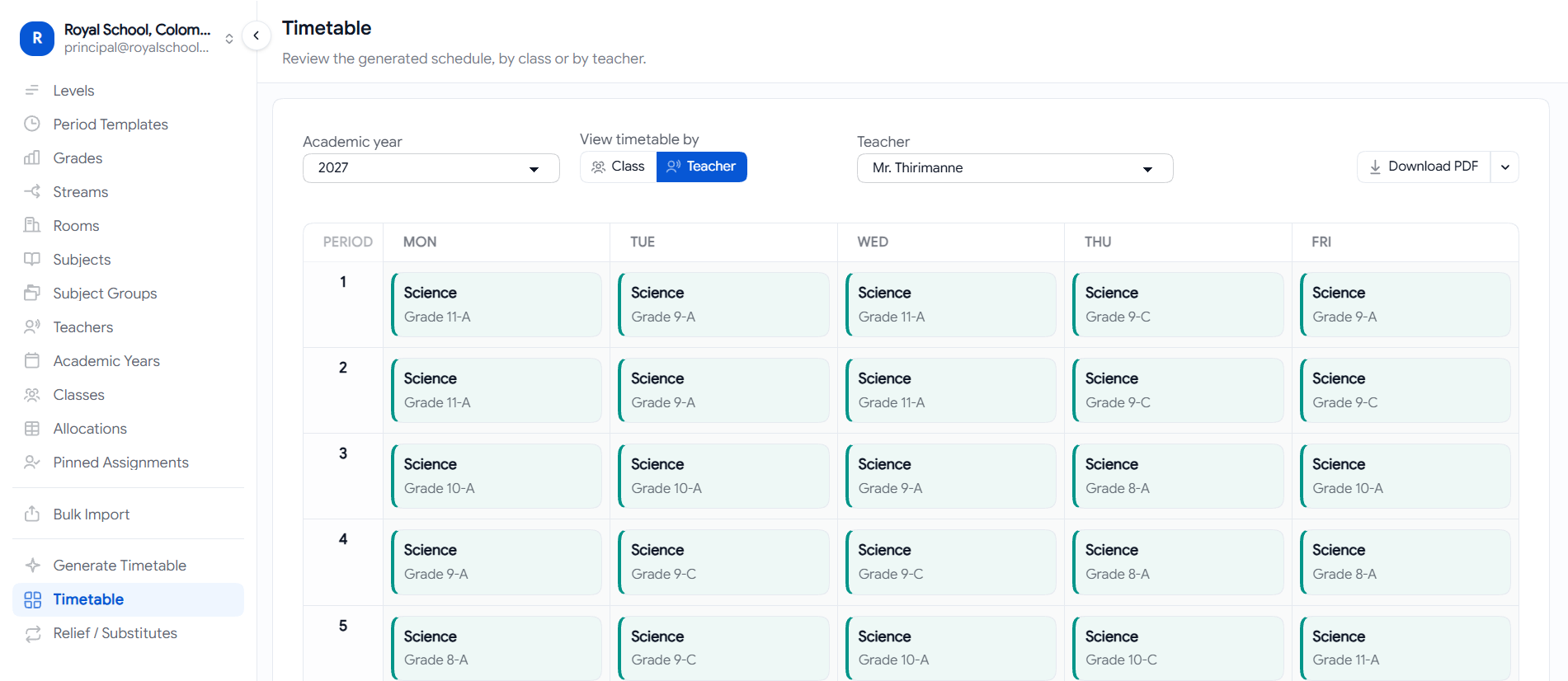Click the Academic Years calendar icon
1568x681 pixels.
click(x=32, y=360)
